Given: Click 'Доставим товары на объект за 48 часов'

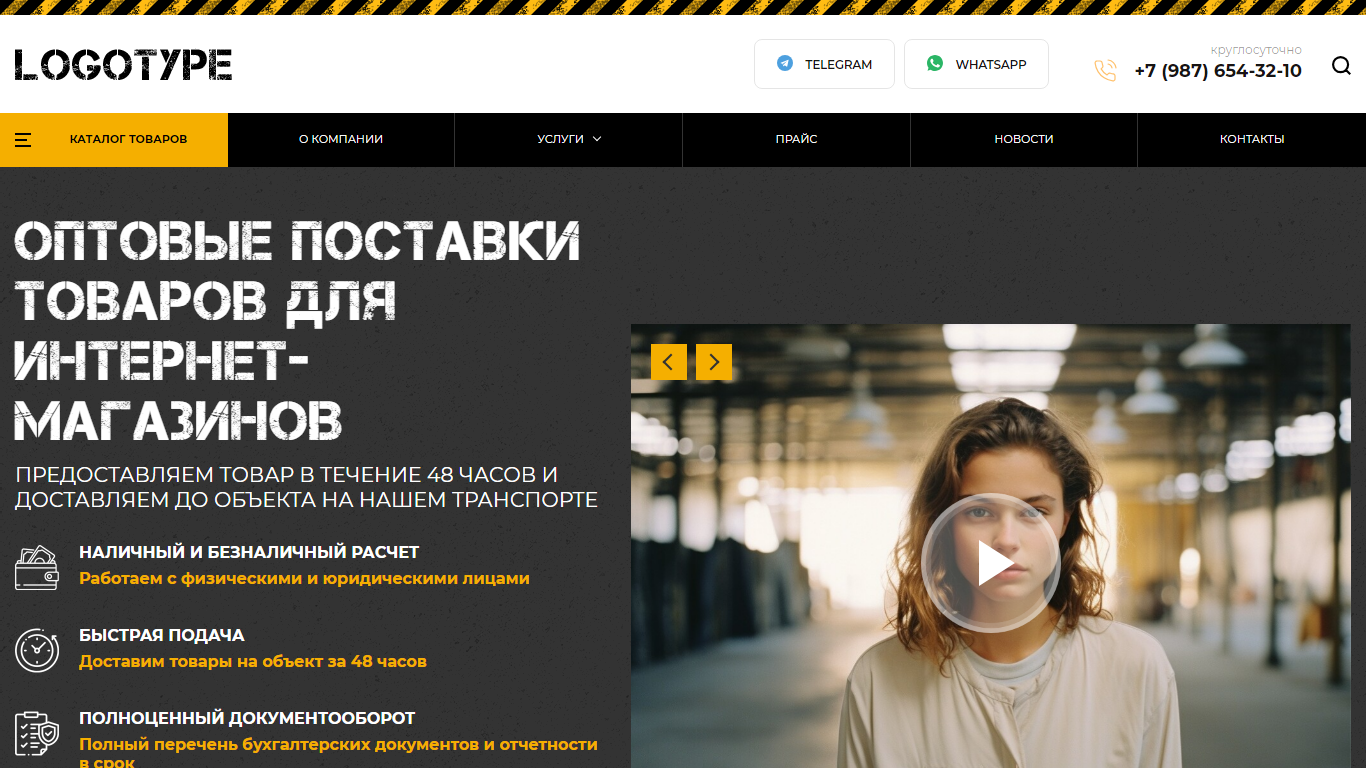Looking at the screenshot, I should tap(253, 661).
